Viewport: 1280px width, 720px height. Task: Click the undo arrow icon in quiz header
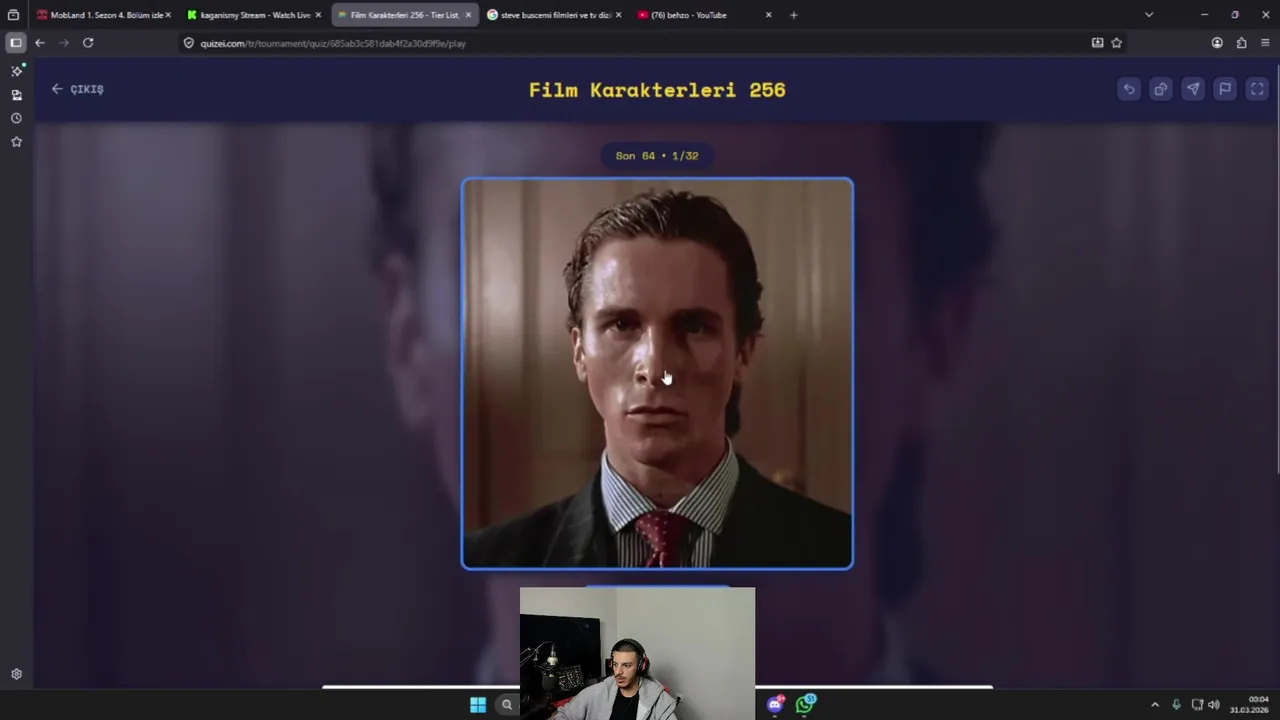(x=1129, y=89)
